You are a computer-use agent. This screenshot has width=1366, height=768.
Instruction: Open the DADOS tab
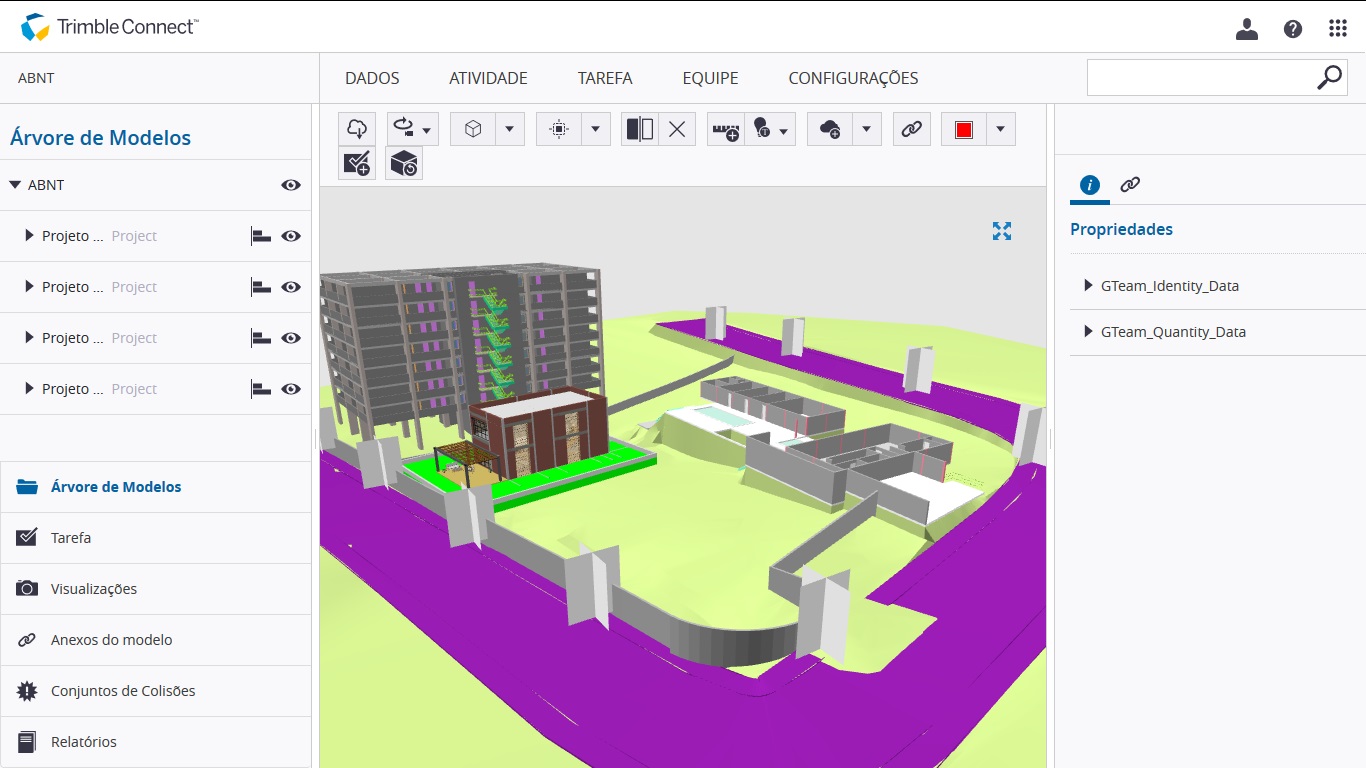(372, 78)
